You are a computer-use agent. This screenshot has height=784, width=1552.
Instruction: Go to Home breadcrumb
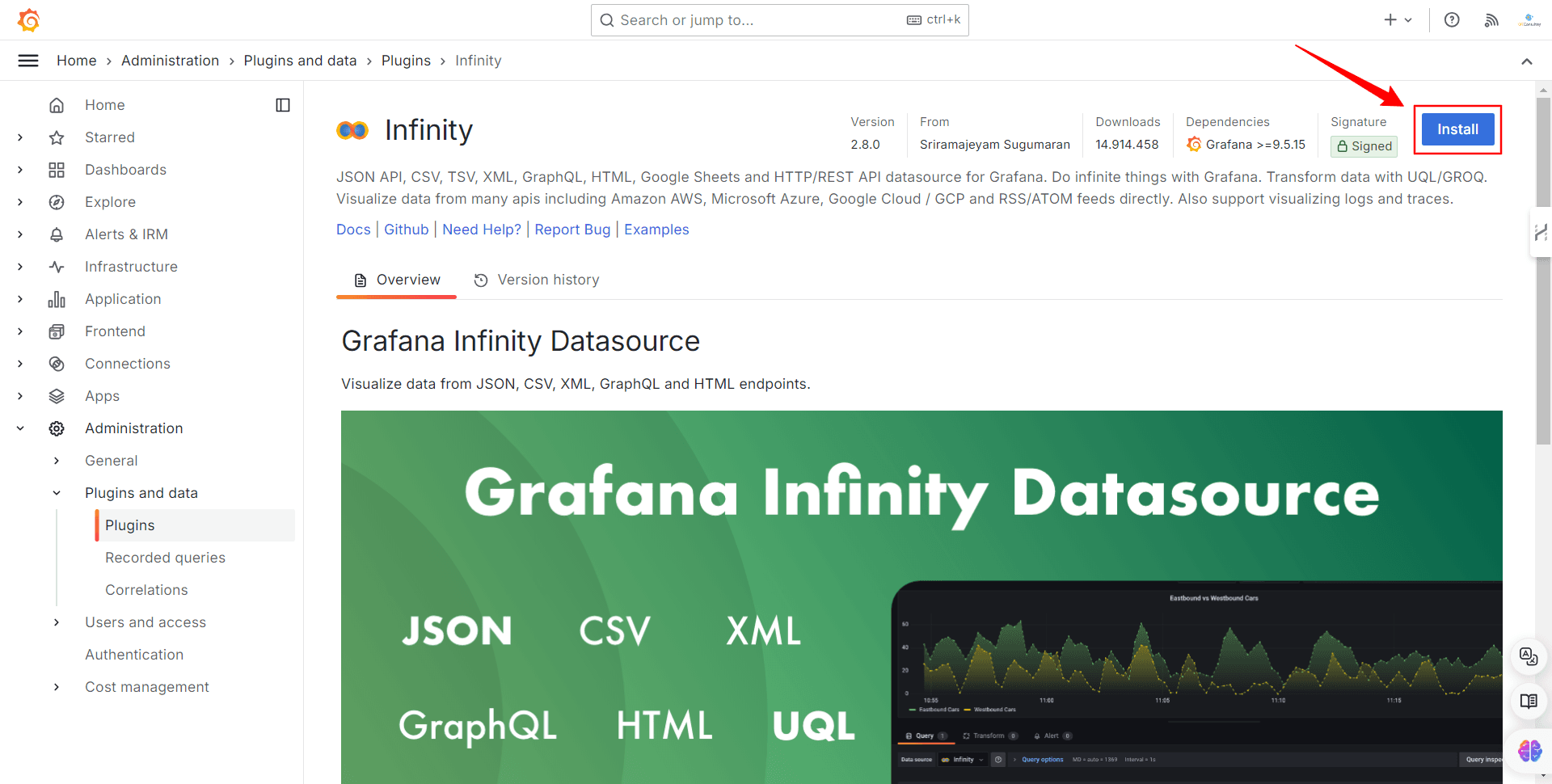pos(77,61)
